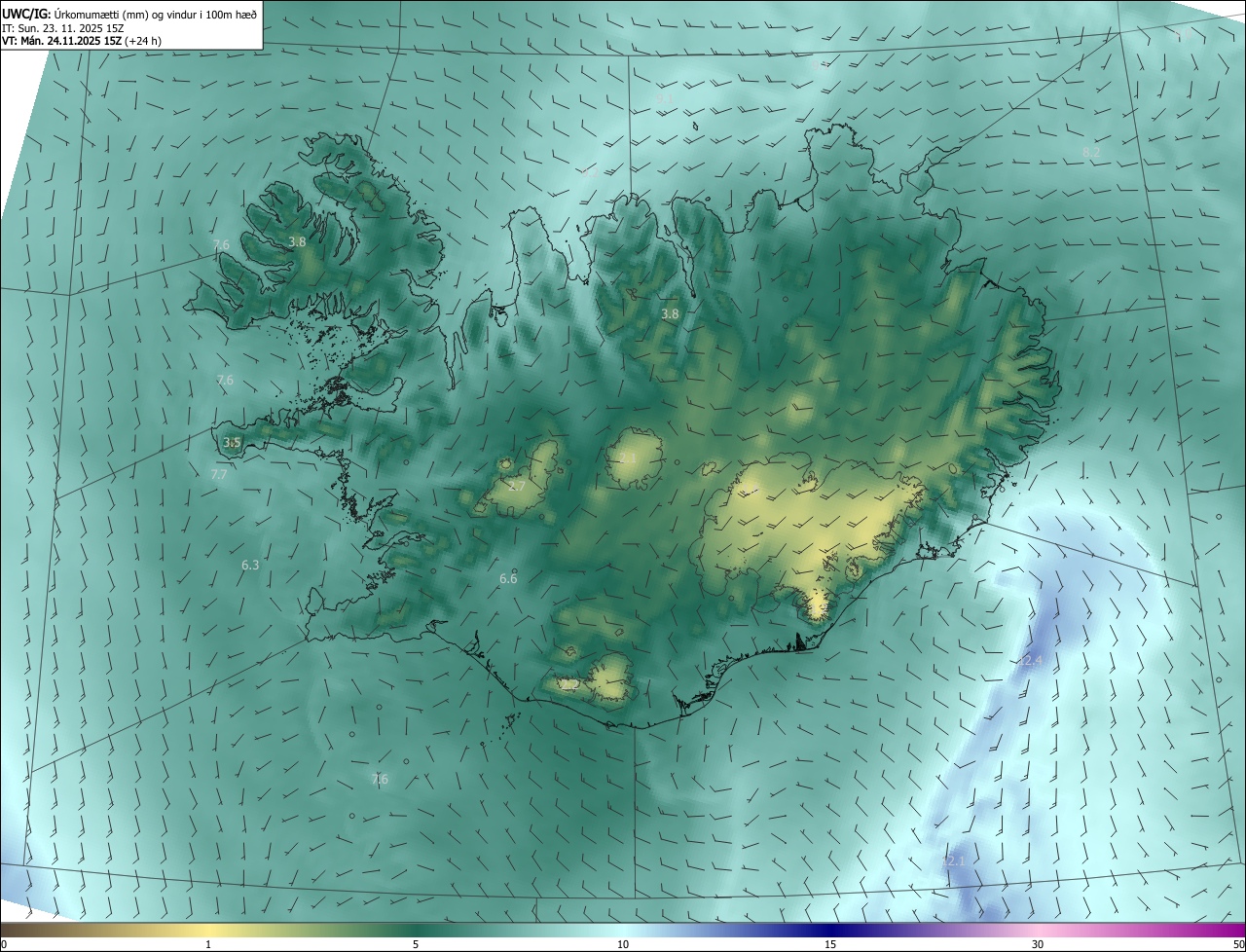Click the 2.7 value label on the map
1246x952 pixels.
click(x=517, y=486)
